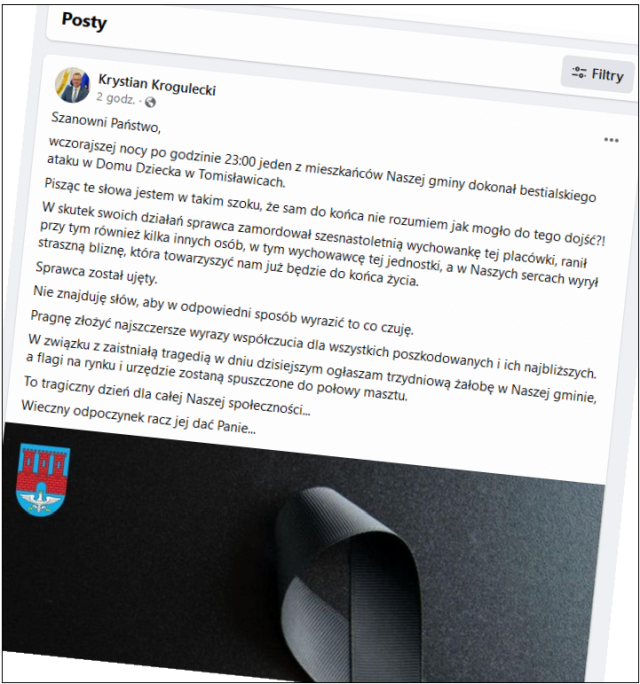Open the three-dot post options menu
This screenshot has height=684, width=640.
coord(611,140)
